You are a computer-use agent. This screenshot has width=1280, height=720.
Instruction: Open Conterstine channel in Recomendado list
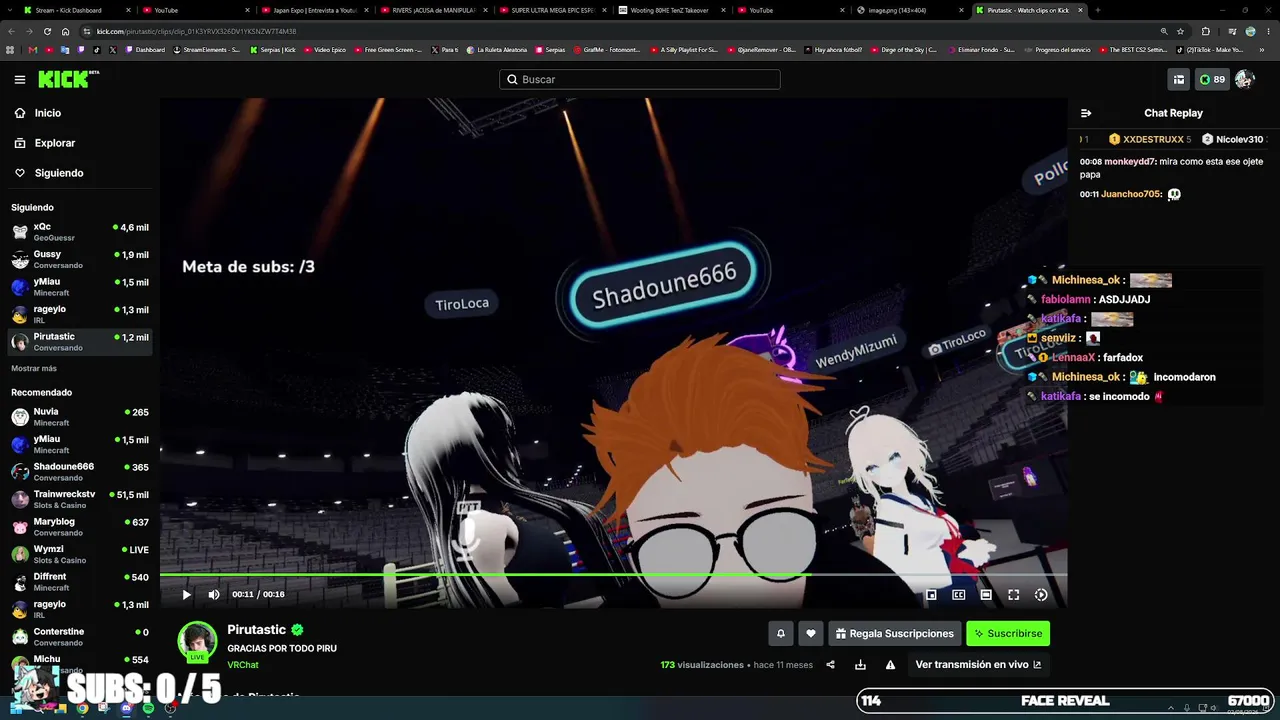tap(80, 636)
